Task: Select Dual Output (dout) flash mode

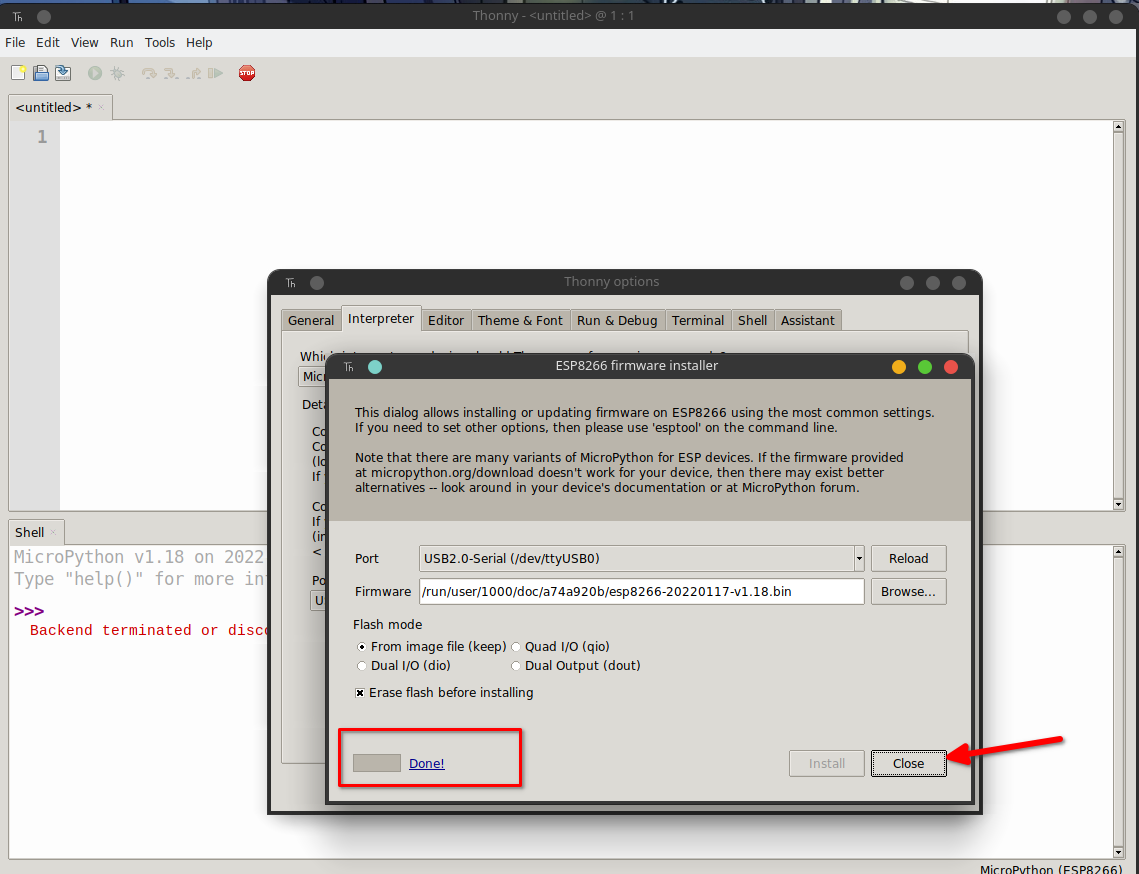Action: coord(516,665)
